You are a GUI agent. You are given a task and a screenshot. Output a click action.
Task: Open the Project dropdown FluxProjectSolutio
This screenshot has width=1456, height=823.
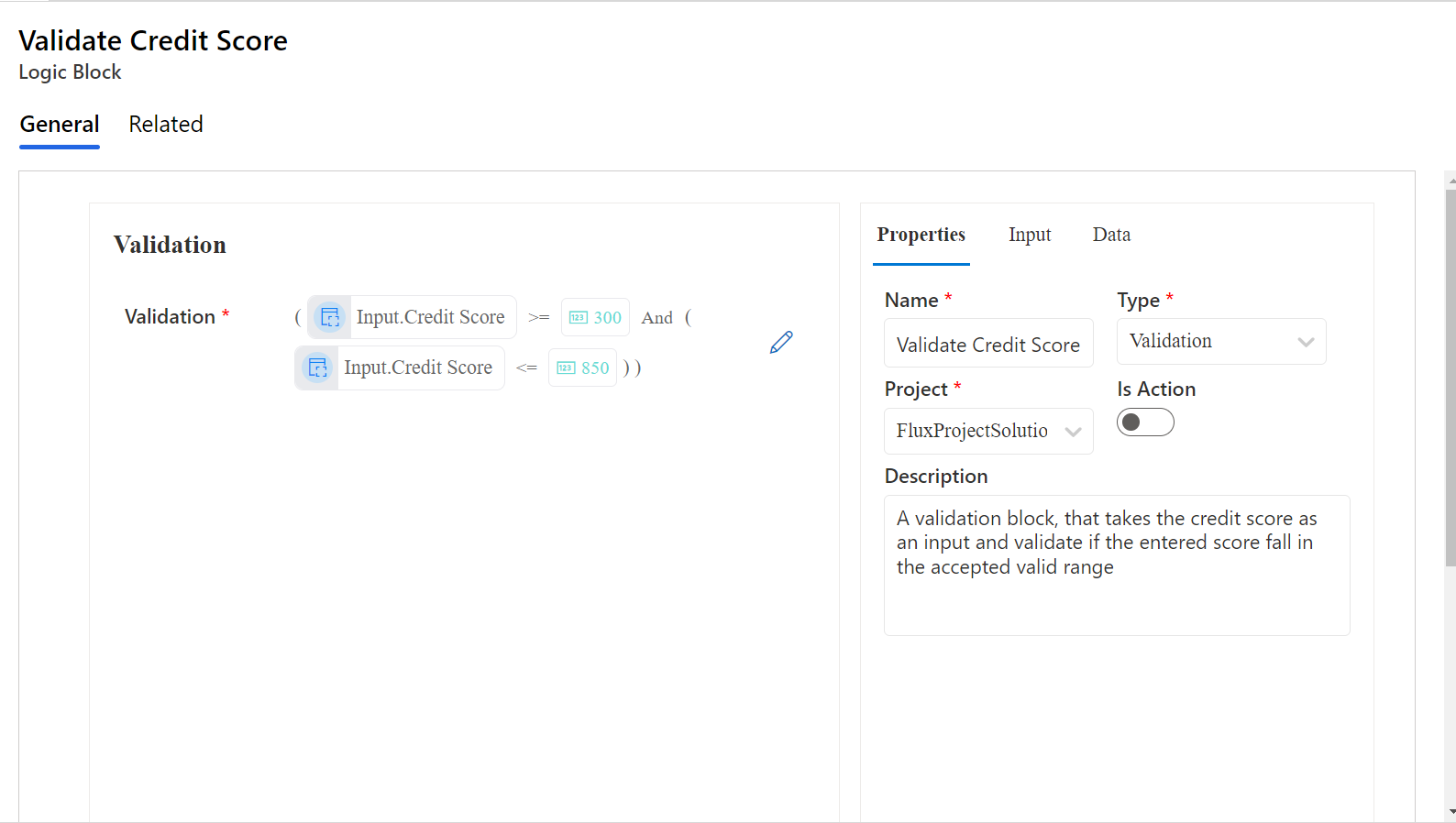(x=988, y=431)
